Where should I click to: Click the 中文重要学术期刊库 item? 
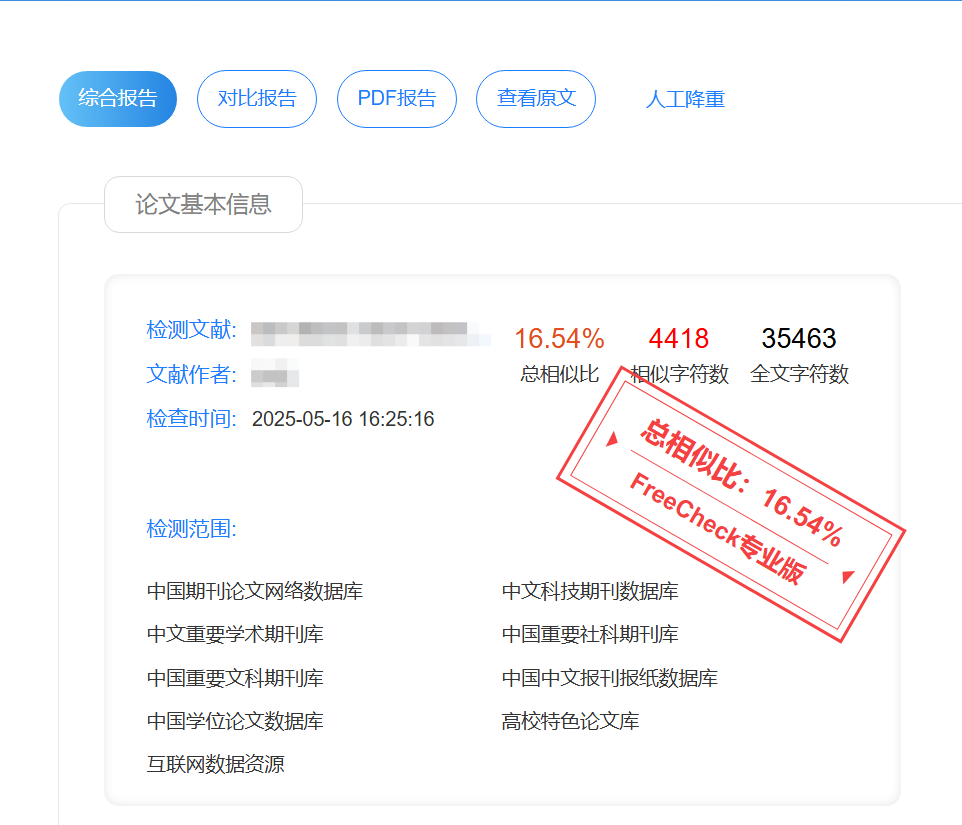click(233, 634)
